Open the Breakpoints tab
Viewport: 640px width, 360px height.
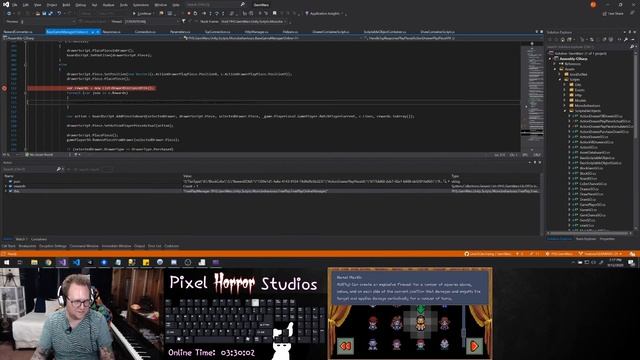point(27,246)
